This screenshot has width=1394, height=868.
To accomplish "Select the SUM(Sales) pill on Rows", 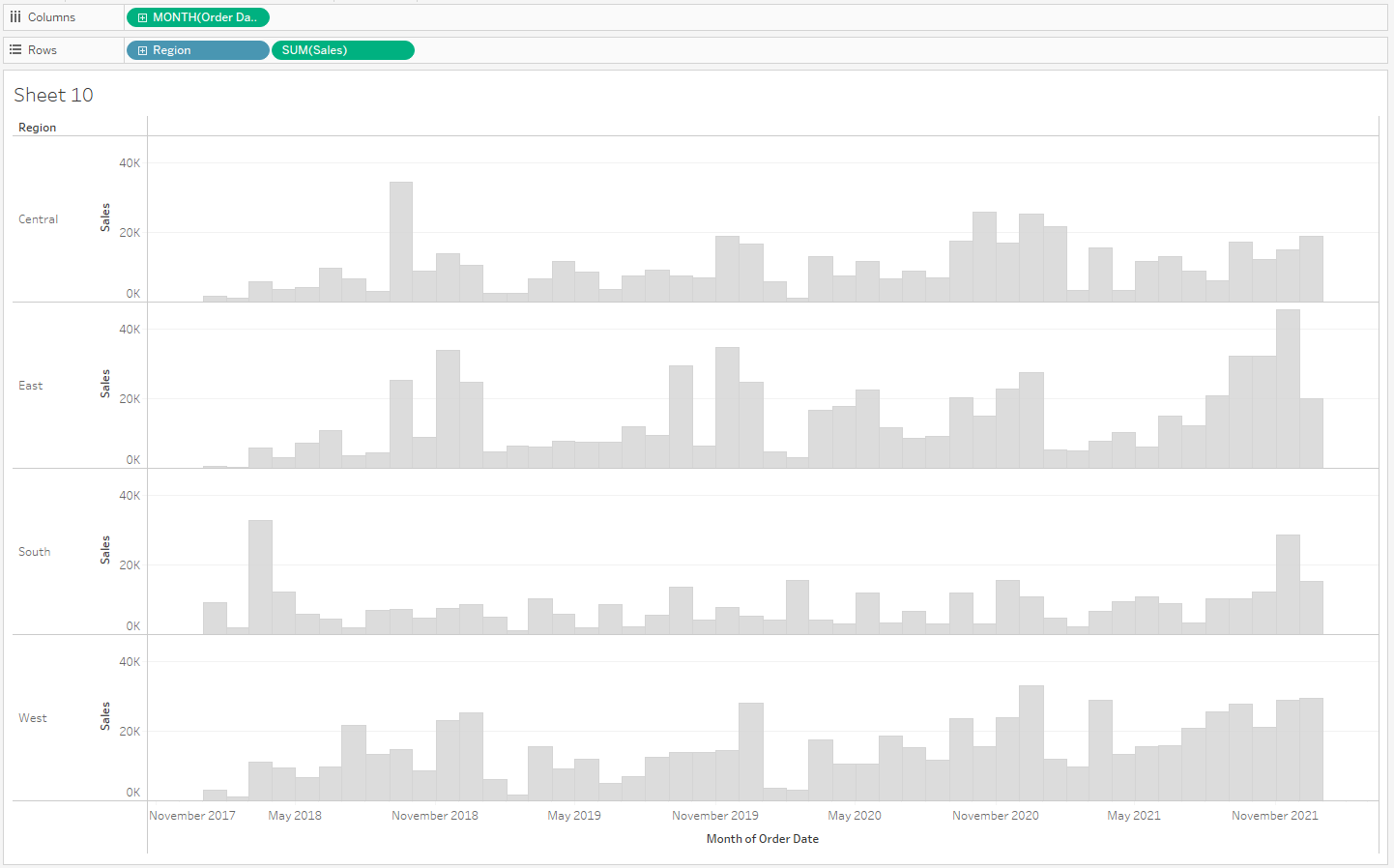I will [x=343, y=50].
